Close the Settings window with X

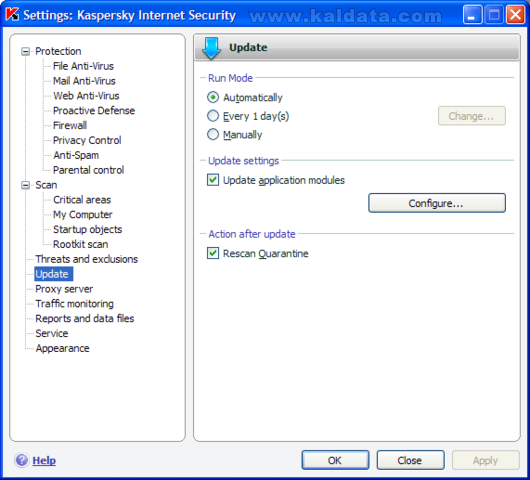coord(515,15)
